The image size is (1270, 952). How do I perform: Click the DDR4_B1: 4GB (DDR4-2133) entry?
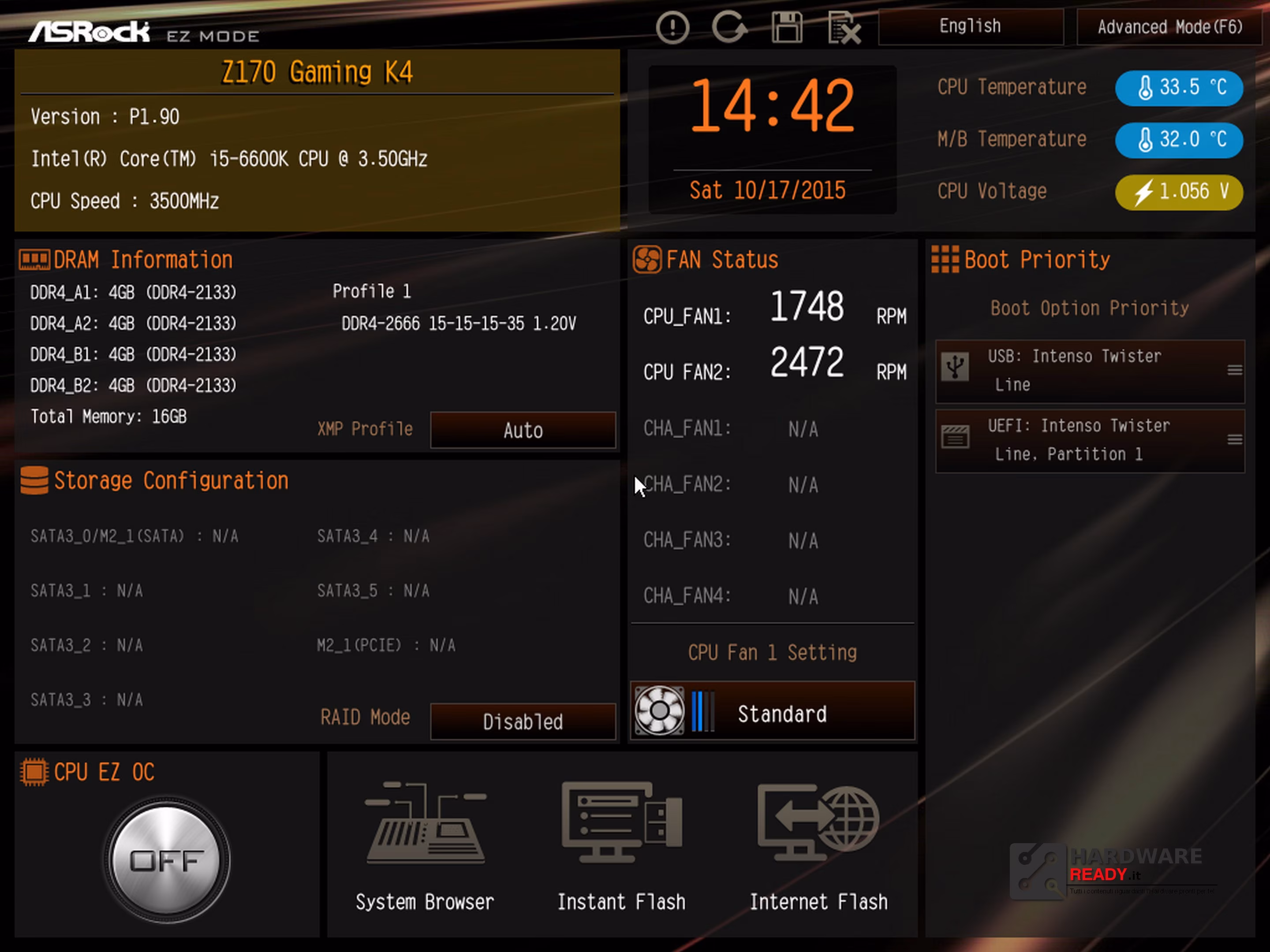[x=133, y=355]
